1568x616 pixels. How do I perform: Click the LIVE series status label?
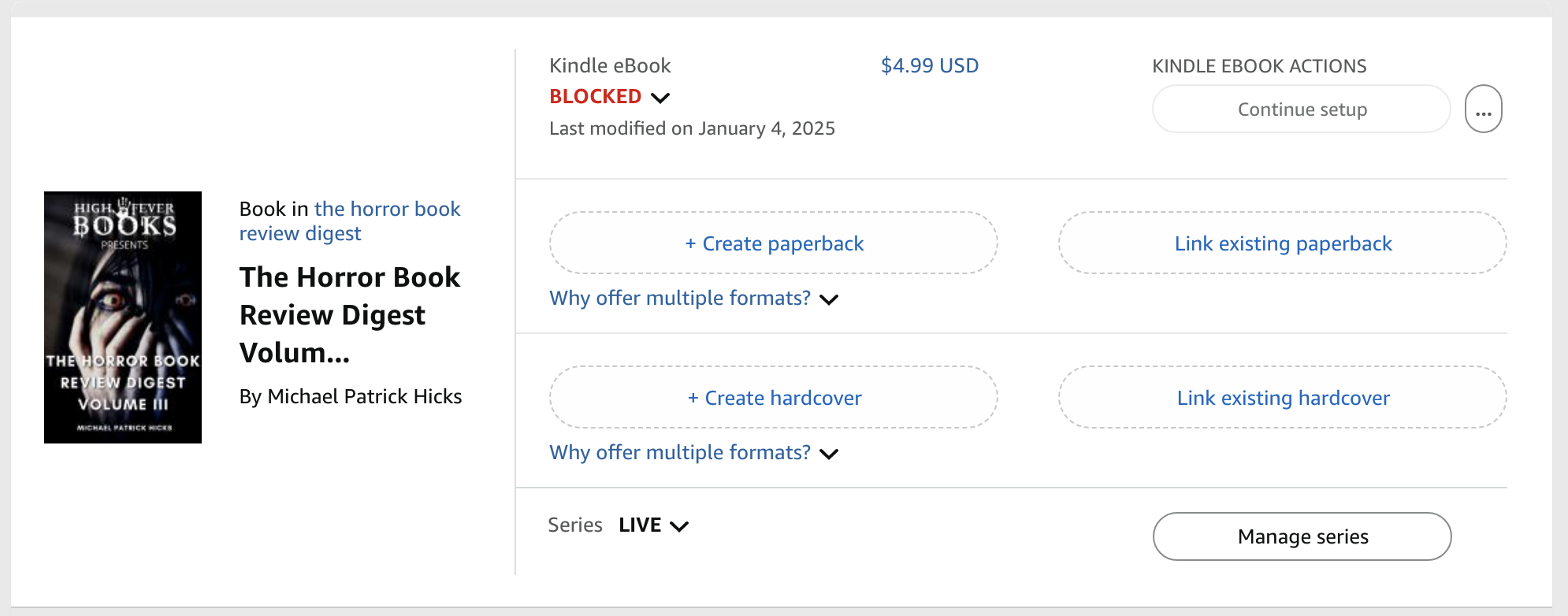point(639,525)
